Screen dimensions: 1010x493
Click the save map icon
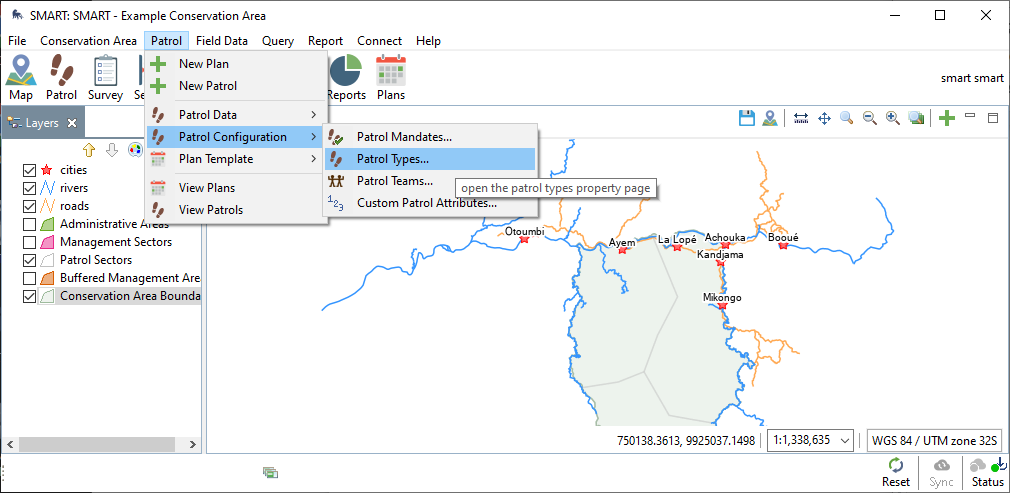tap(746, 118)
